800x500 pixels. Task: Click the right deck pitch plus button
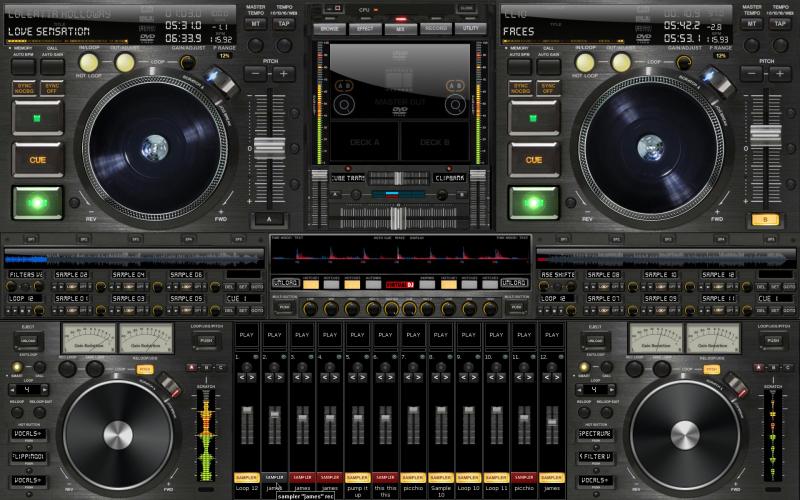click(780, 74)
